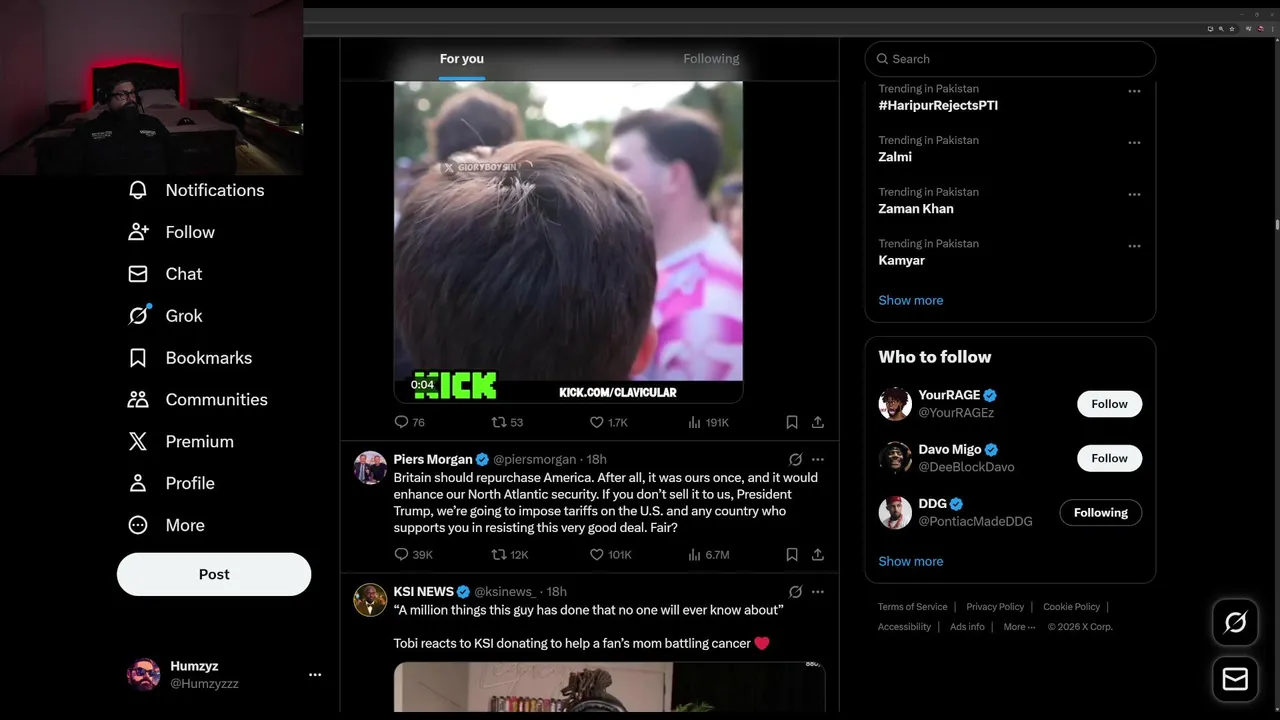Image resolution: width=1280 pixels, height=720 pixels.
Task: Repost the Kick video post (53)
Action: tap(507, 422)
